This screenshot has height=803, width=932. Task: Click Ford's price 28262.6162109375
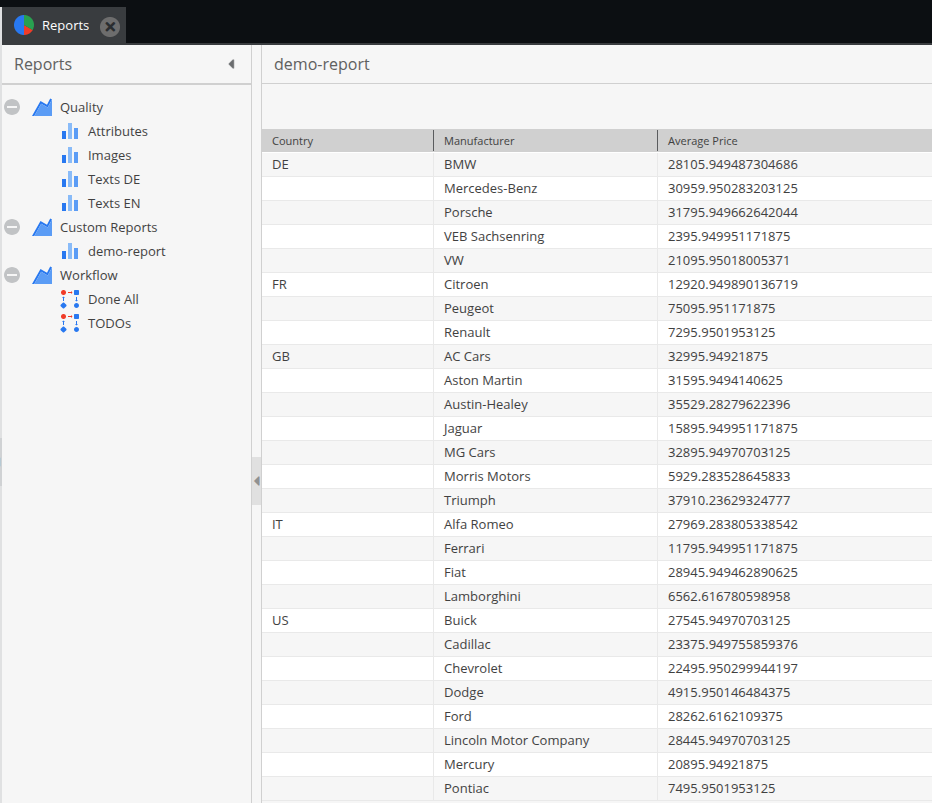(x=725, y=717)
